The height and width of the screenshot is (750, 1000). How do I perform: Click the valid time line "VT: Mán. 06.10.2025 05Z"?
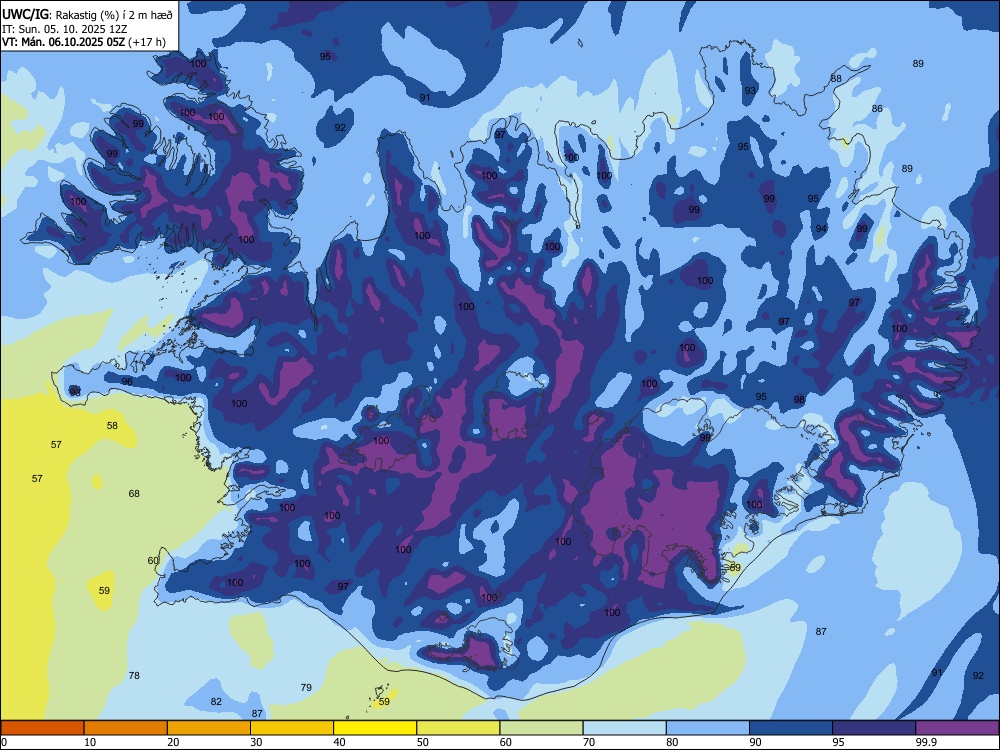(x=63, y=42)
